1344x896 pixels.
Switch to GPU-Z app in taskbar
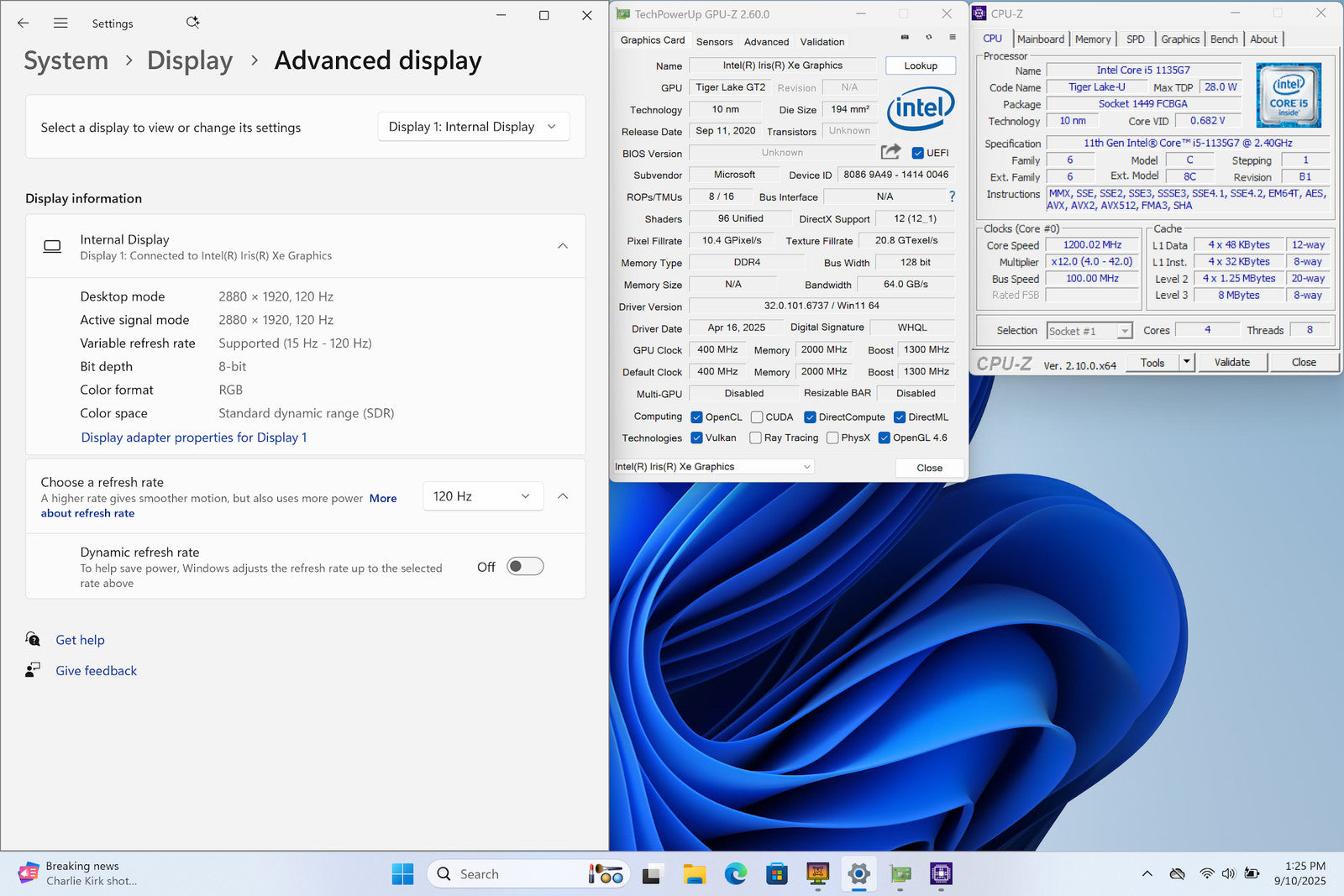[900, 874]
